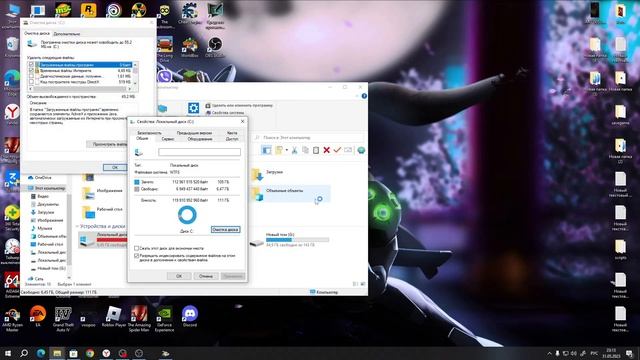Switch Explorer to details view toggle

coord(355,284)
